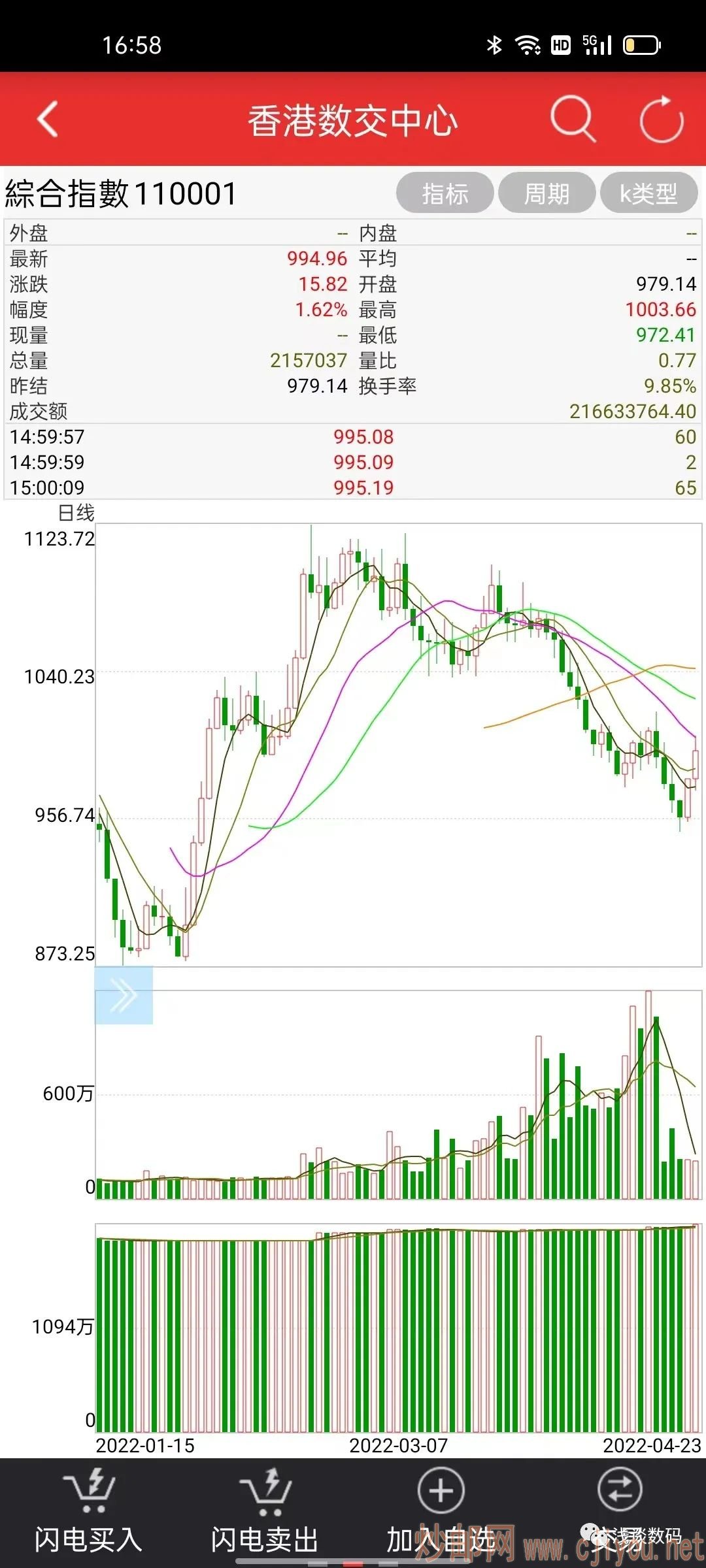Open the search magnifier icon
The height and width of the screenshot is (1568, 706).
click(573, 119)
